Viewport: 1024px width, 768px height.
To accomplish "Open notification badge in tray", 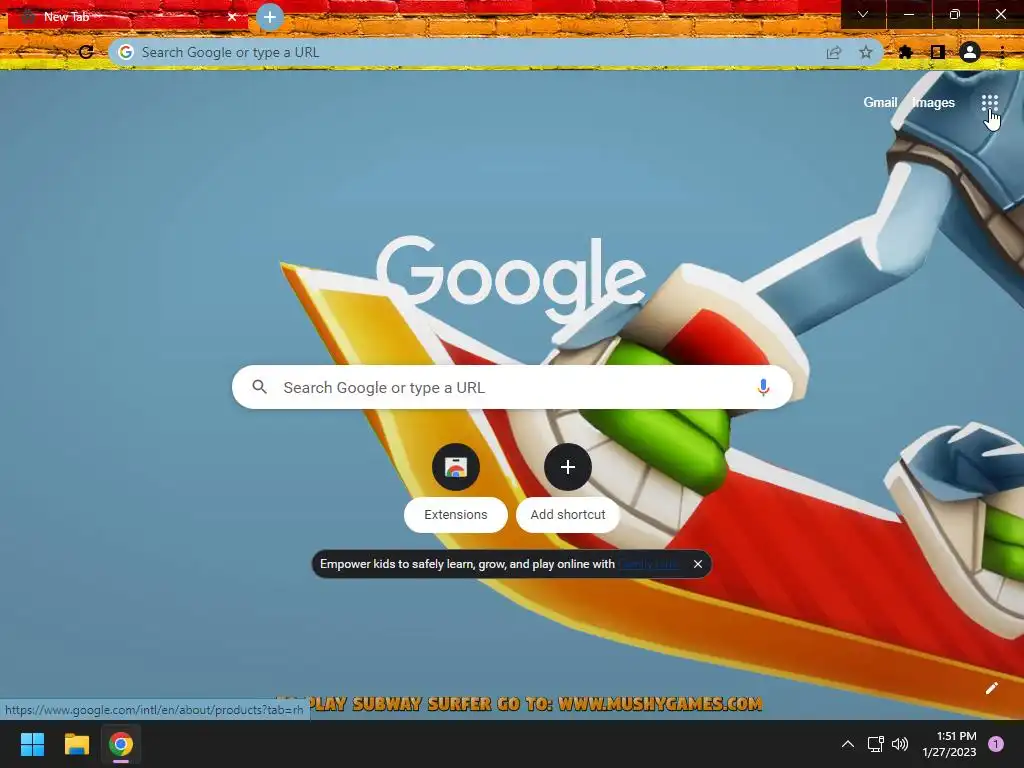I will (x=996, y=744).
